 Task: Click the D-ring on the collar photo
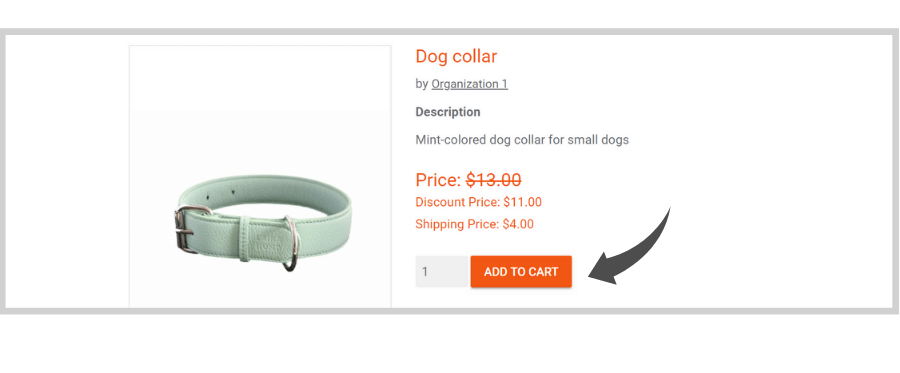[x=290, y=243]
